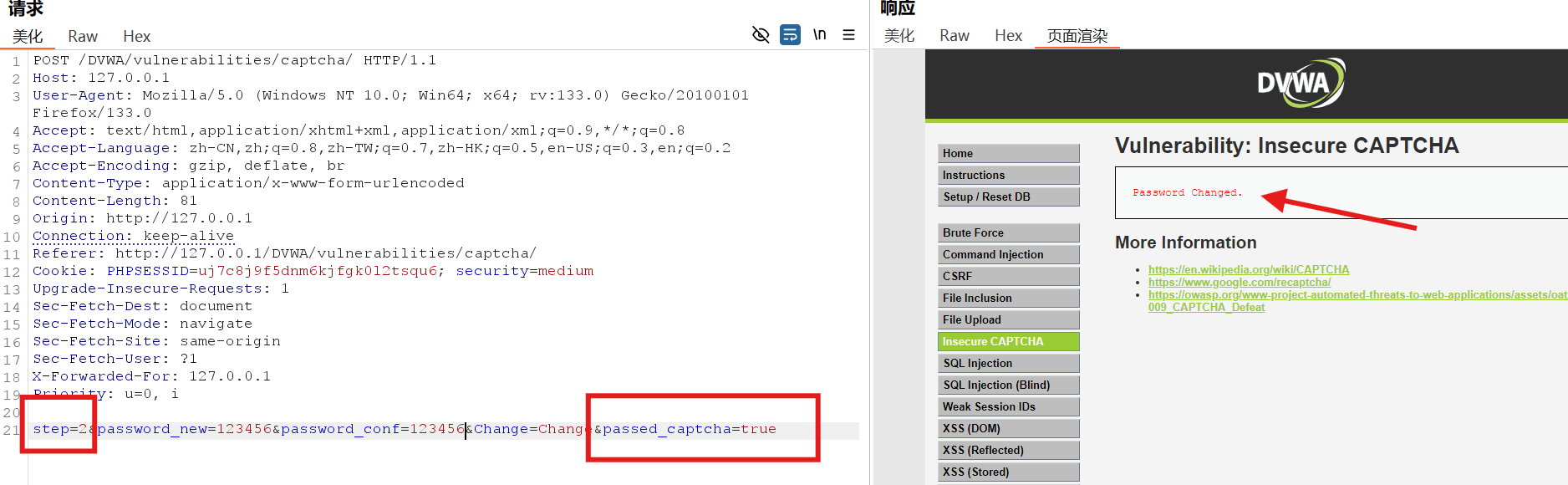The image size is (1568, 485).
Task: Click line number 1 in request gutter
Action: click(x=16, y=61)
